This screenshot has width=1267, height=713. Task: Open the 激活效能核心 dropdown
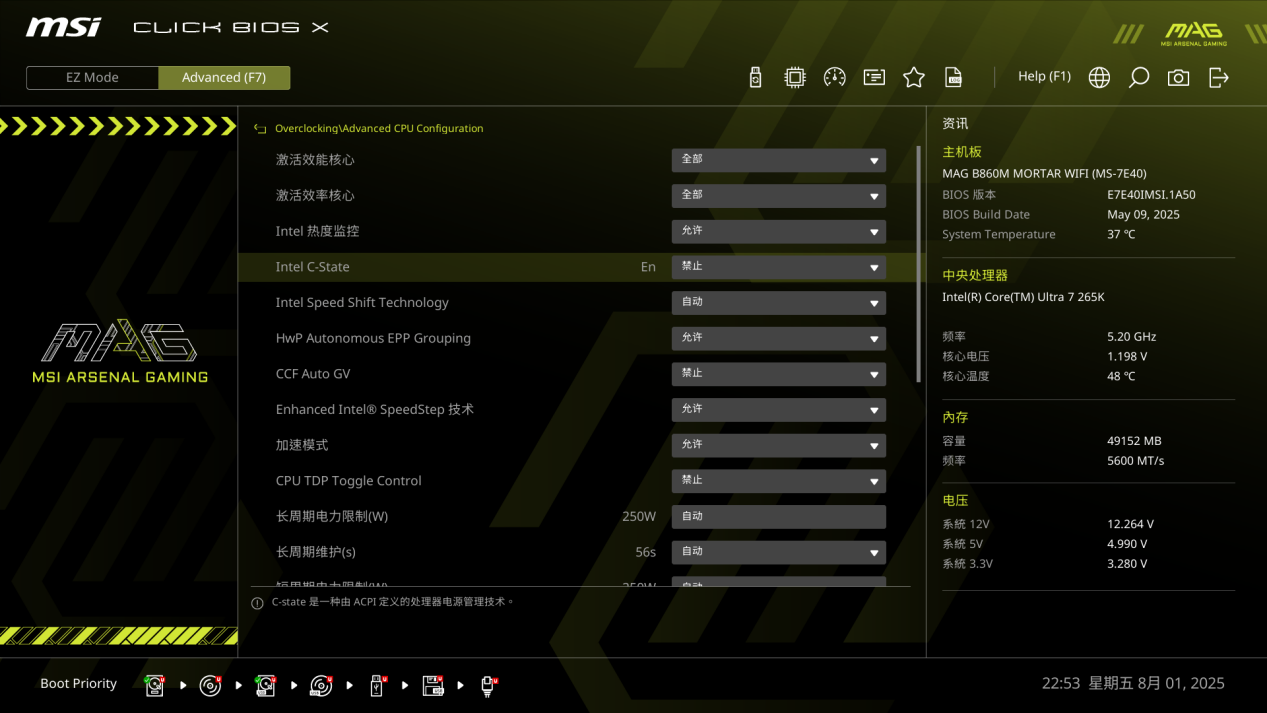coord(778,160)
